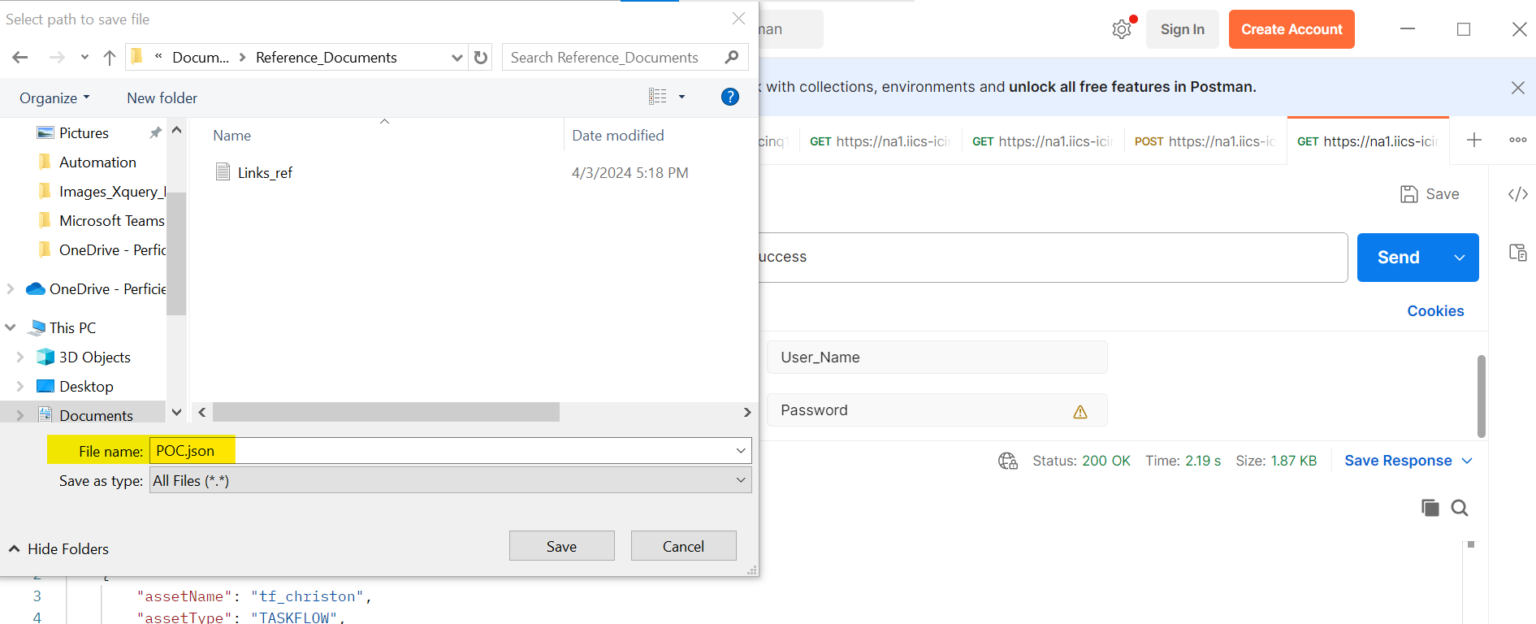The image size is (1536, 624).
Task: Refresh the Reference_Documents folder
Action: 480,57
